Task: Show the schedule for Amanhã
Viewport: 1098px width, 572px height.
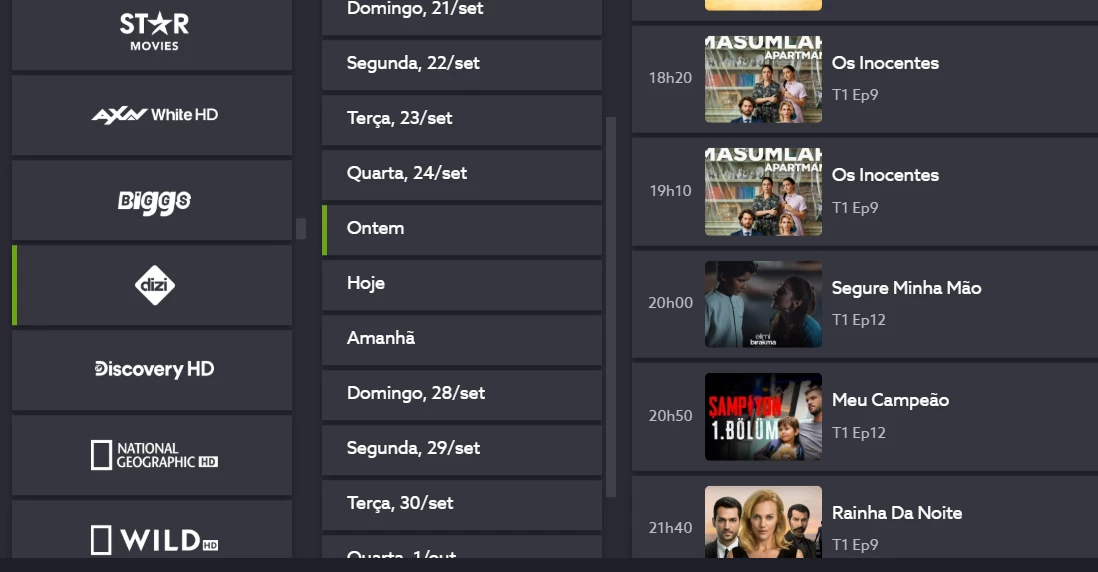Action: (461, 340)
